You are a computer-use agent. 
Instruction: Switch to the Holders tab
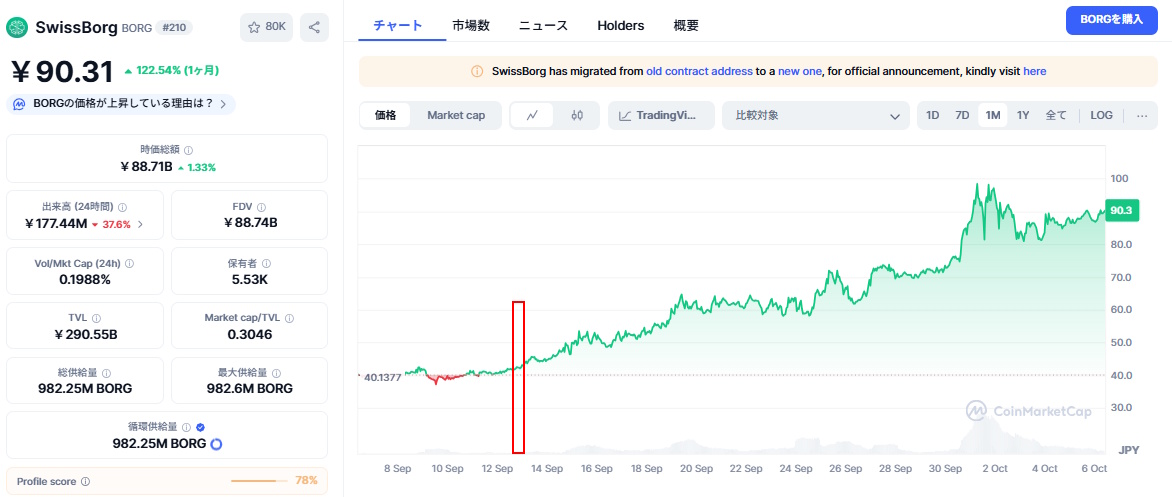coord(620,26)
